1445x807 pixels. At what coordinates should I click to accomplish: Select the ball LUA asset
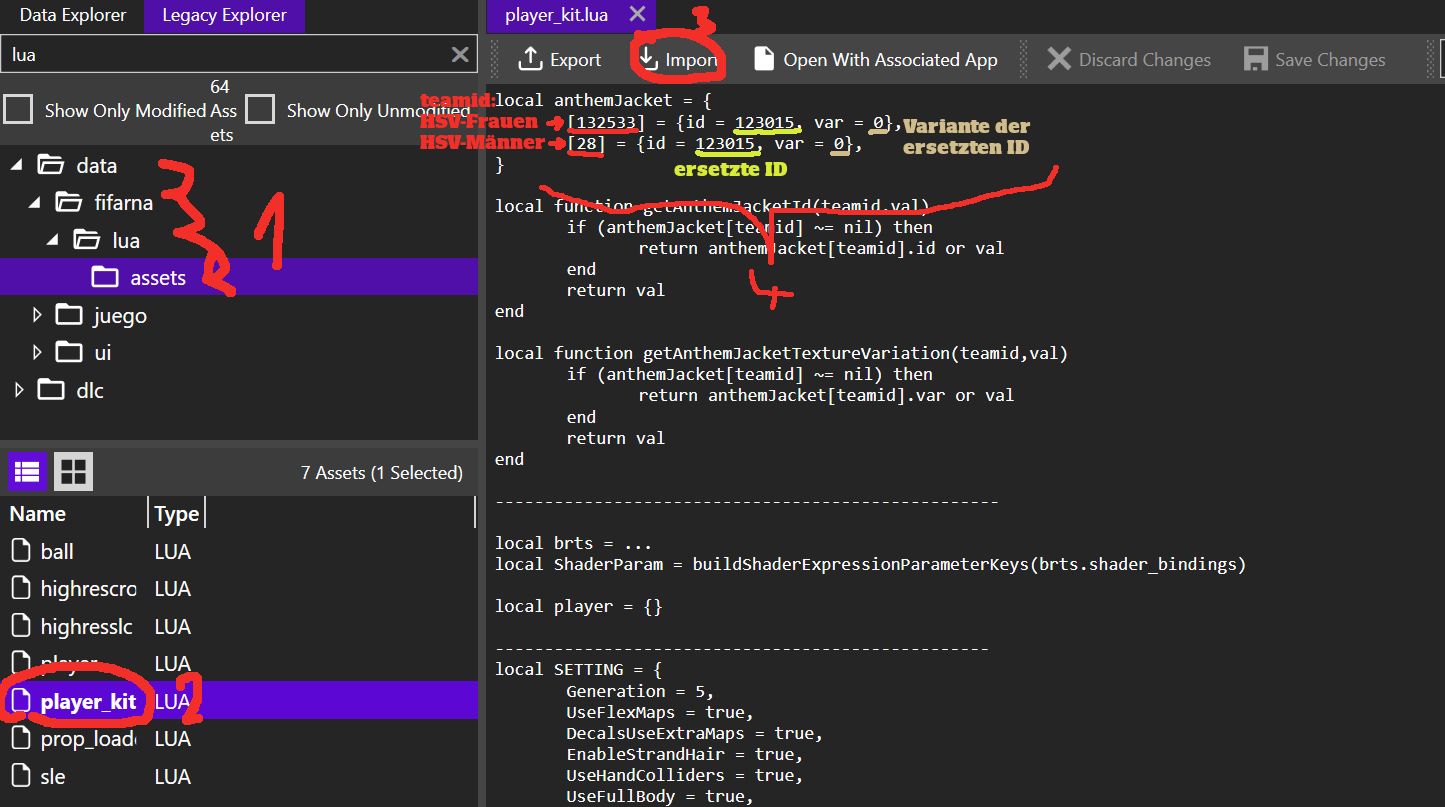[57, 552]
